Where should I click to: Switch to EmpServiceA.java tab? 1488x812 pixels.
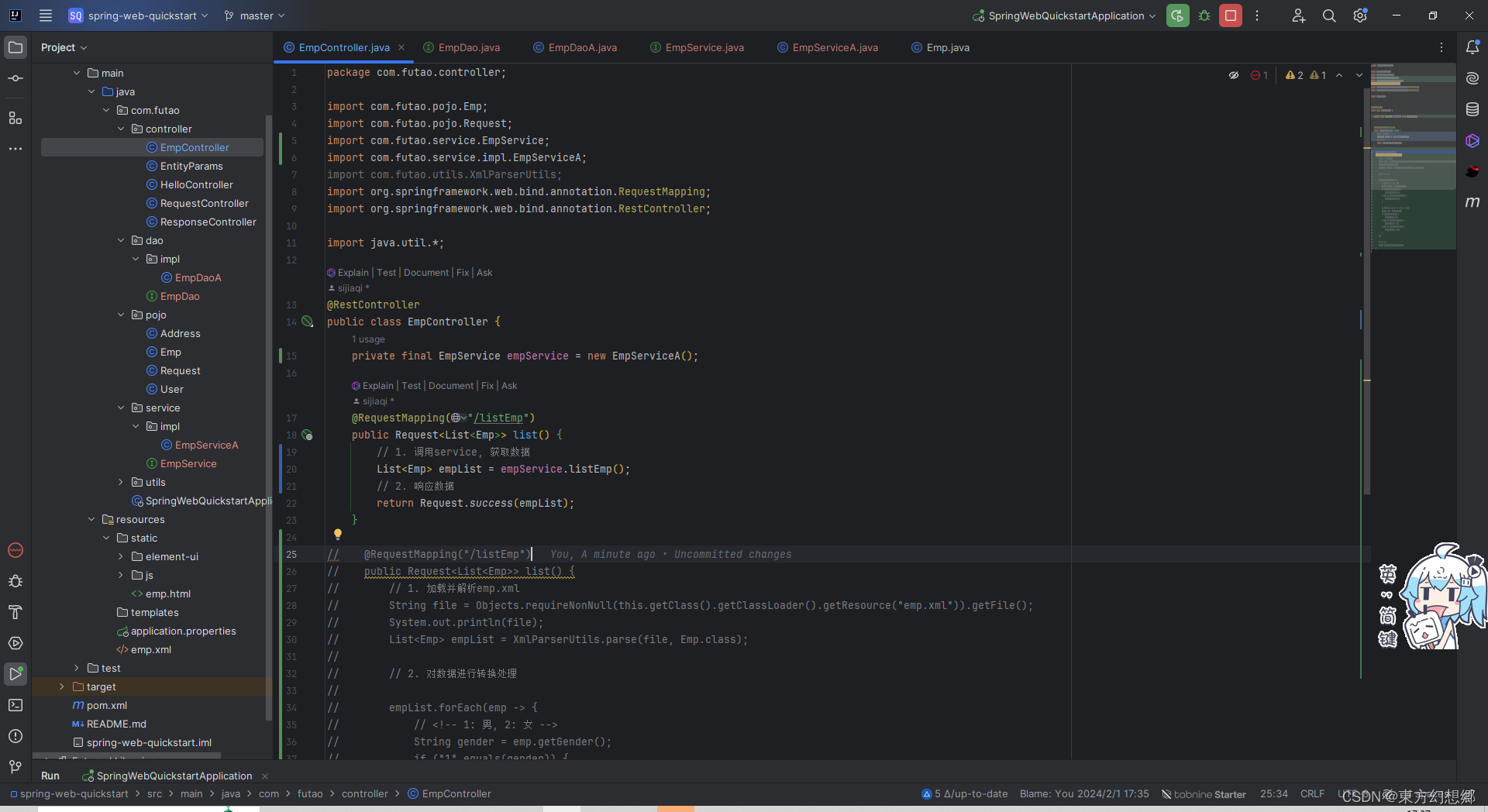coord(828,47)
